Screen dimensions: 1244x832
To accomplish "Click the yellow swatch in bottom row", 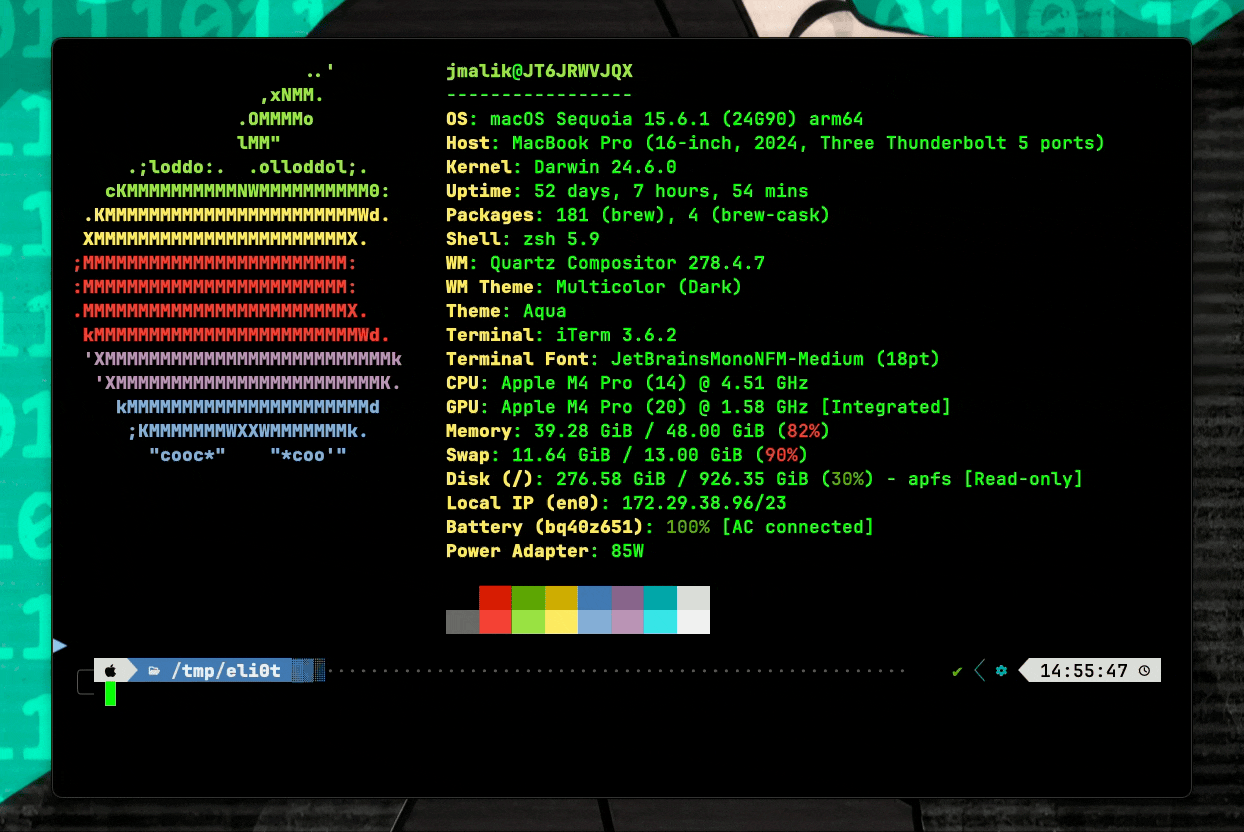I will pyautogui.click(x=561, y=621).
